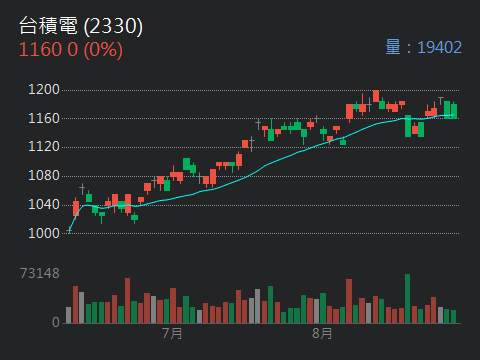Screen dimensions: 480x360
Task: Click the 1040 price axis label
Action: (44, 204)
